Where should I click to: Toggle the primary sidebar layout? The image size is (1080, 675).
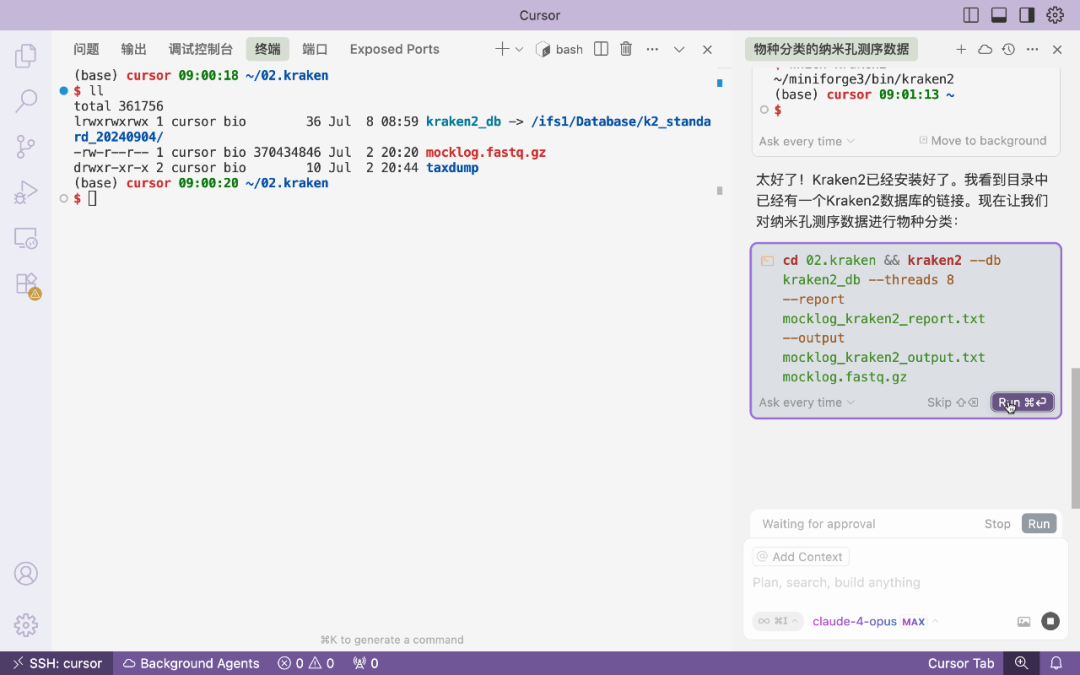[x=970, y=15]
